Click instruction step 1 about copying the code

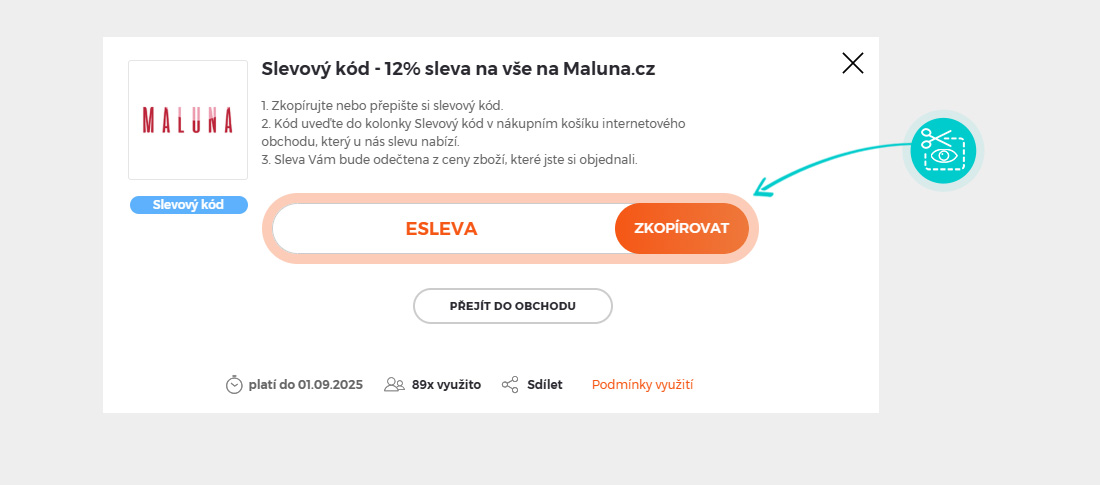pyautogui.click(x=382, y=105)
